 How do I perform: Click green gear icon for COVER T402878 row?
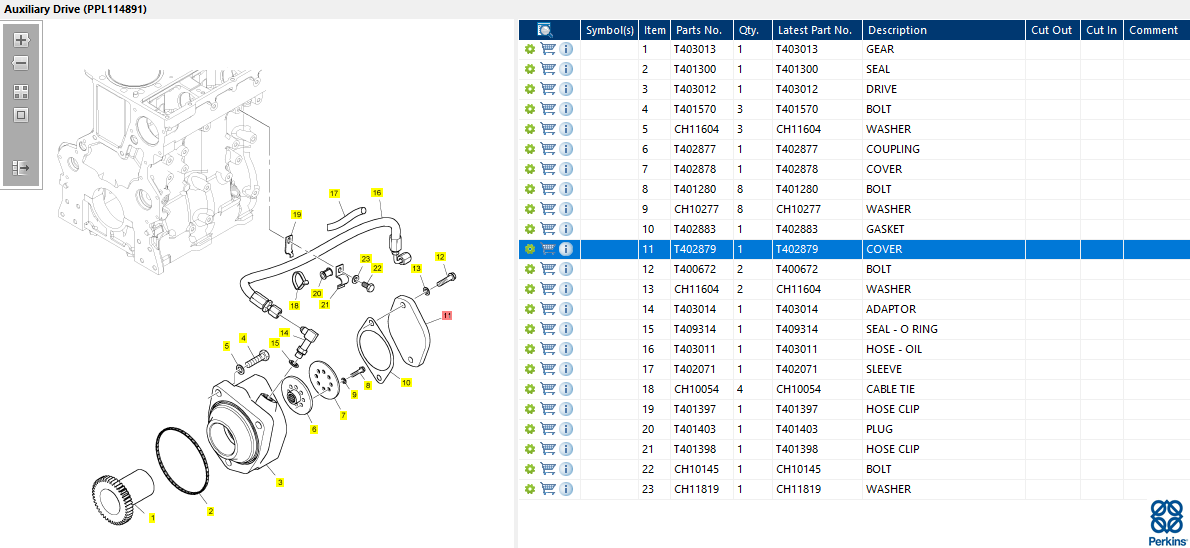coord(530,169)
